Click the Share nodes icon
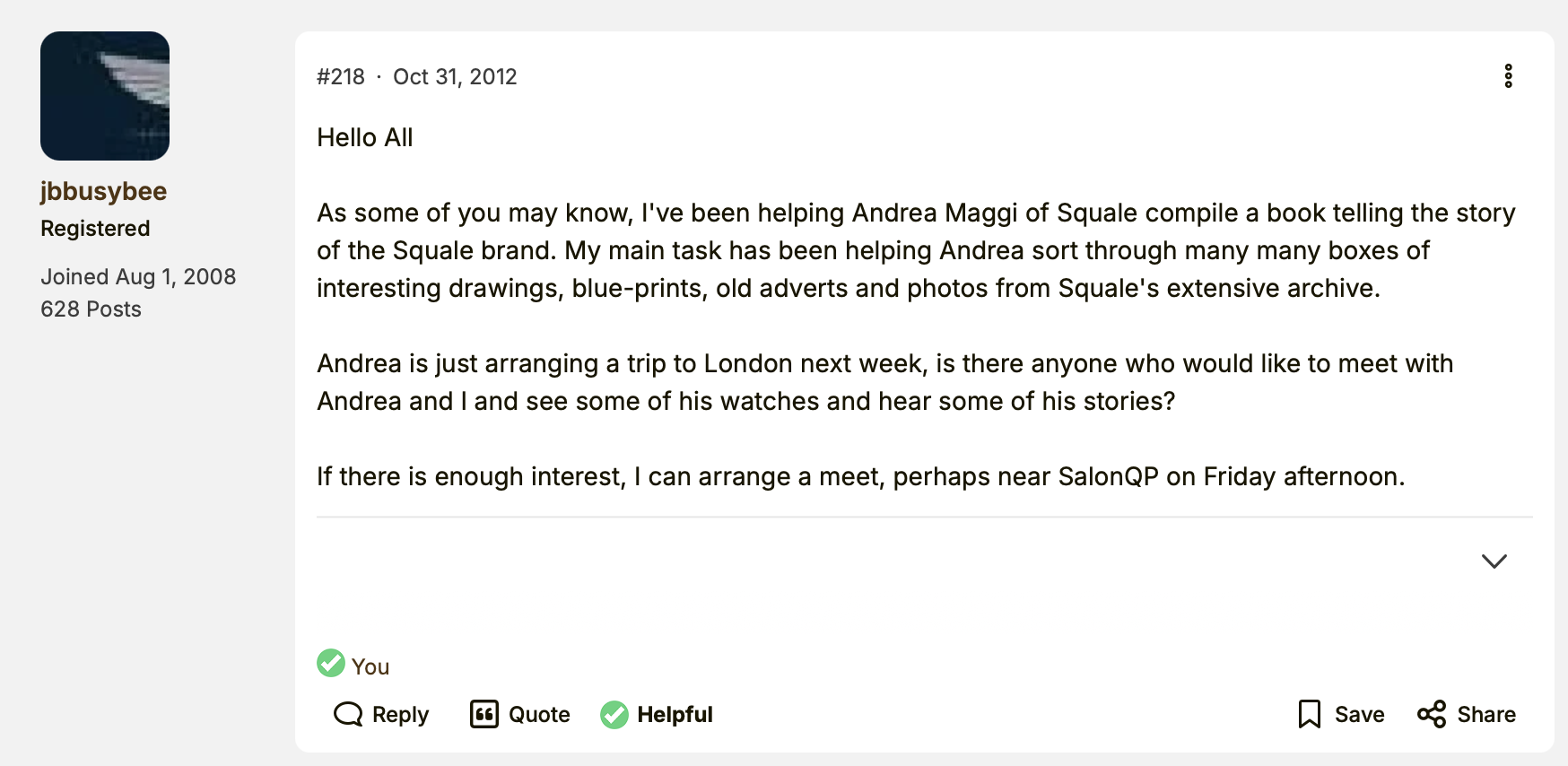The width and height of the screenshot is (1568, 766). (1432, 714)
